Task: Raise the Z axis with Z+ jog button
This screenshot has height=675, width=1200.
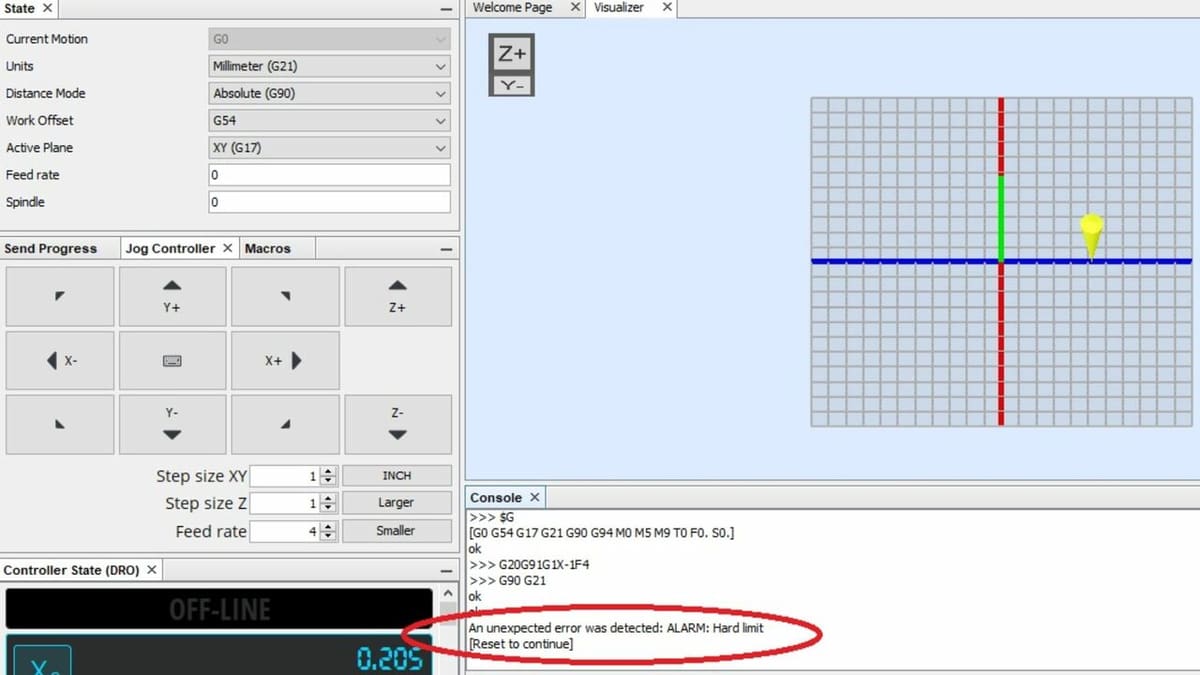Action: tap(397, 297)
